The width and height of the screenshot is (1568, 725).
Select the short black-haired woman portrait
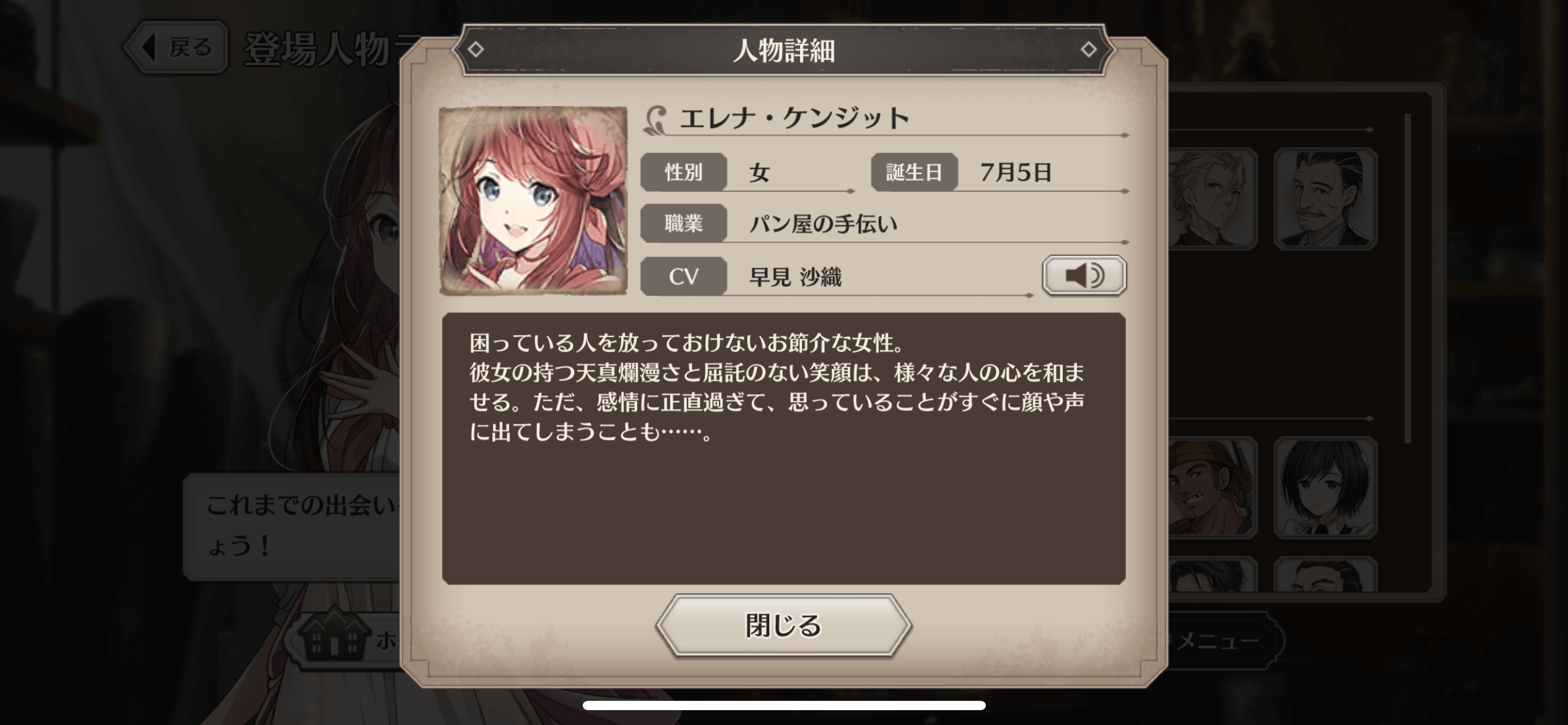pos(1325,488)
